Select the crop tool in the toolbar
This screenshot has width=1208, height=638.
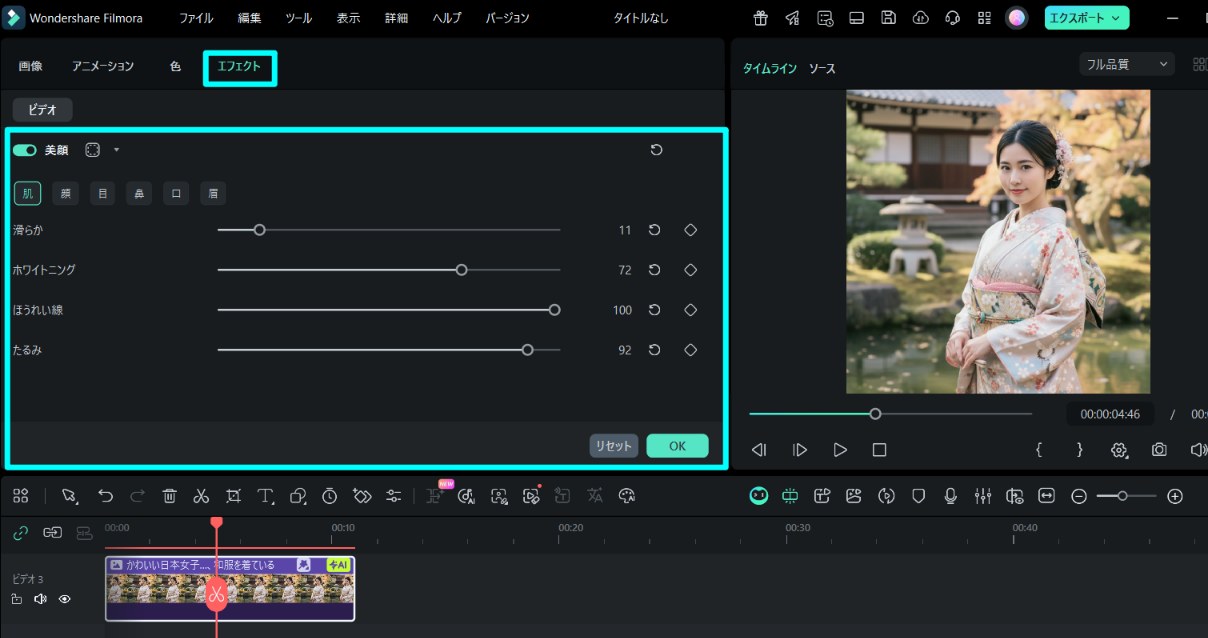233,495
